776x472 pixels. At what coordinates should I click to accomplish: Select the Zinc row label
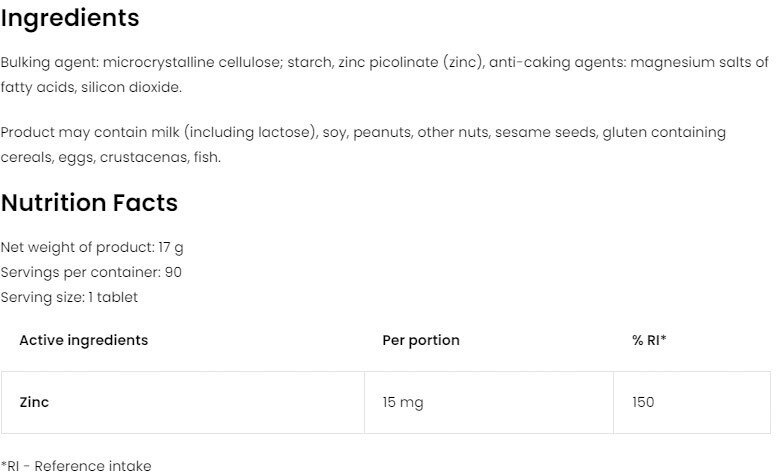click(x=34, y=402)
